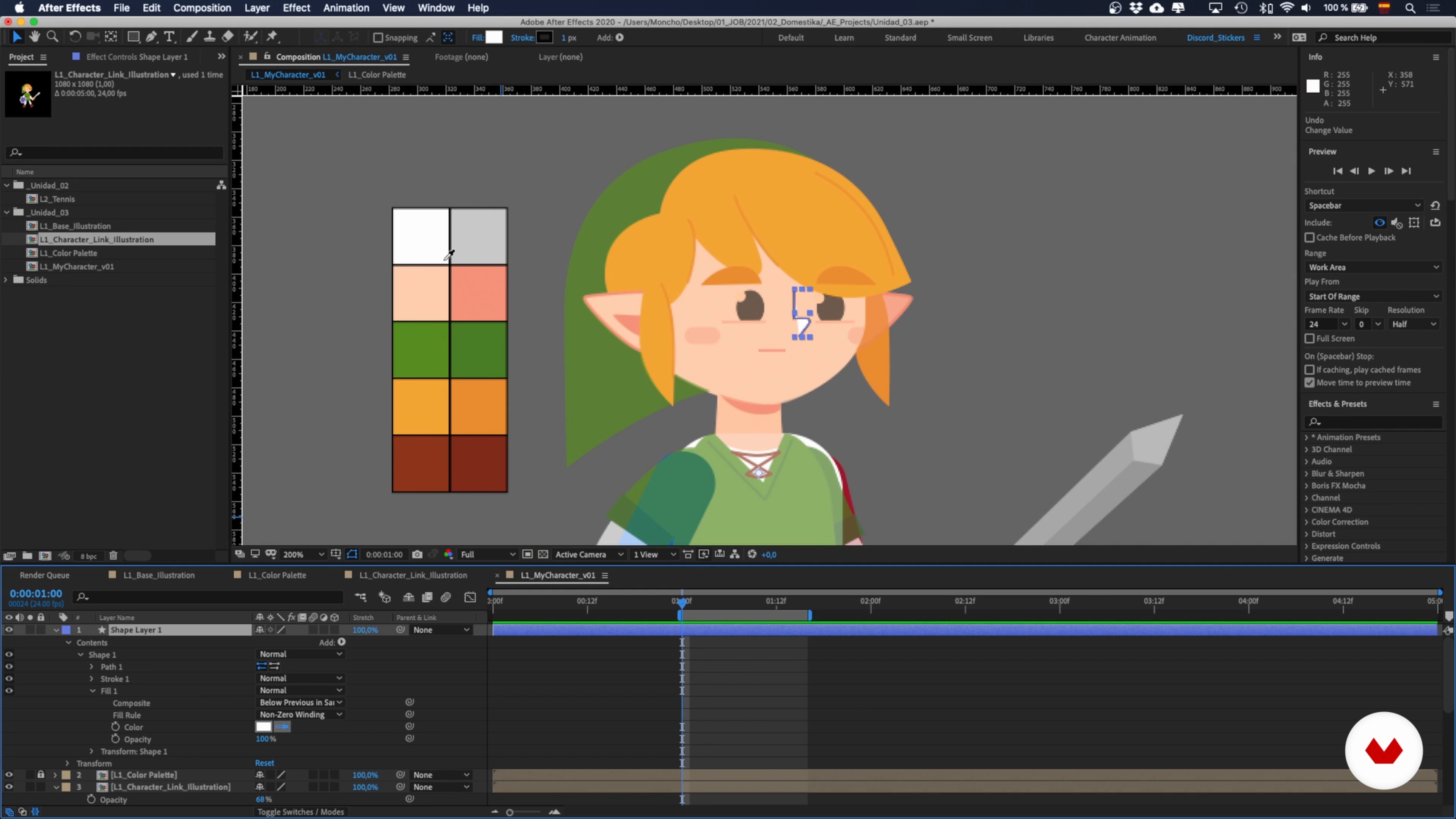This screenshot has height=819, width=1456.
Task: Select the Rotation tool
Action: (x=75, y=37)
